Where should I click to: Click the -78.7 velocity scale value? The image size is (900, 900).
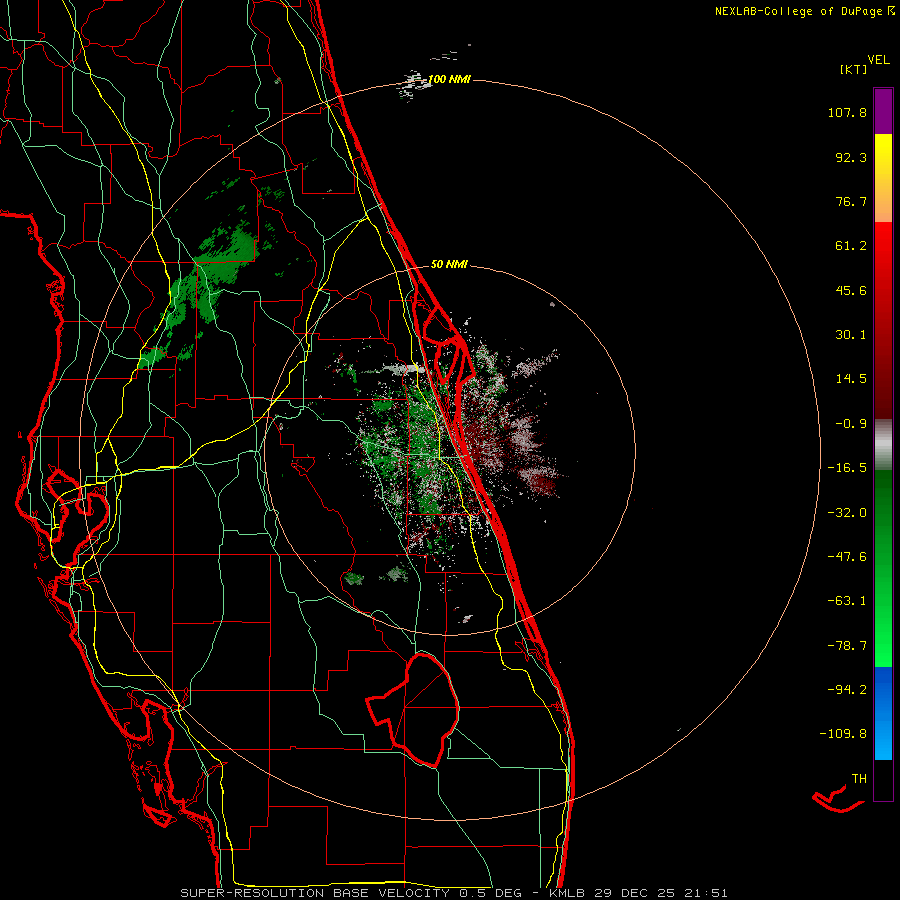click(x=847, y=646)
